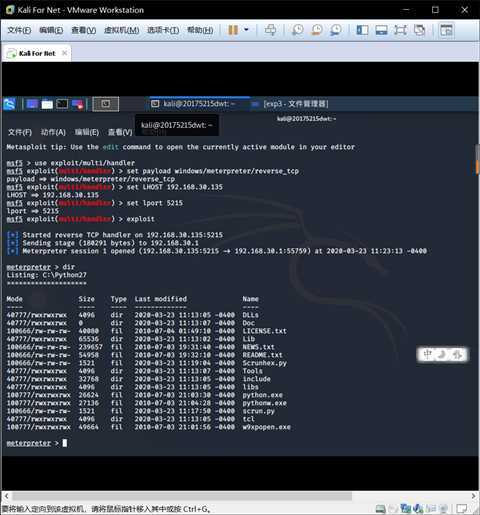Click the scrun.py file name

pos(259,411)
